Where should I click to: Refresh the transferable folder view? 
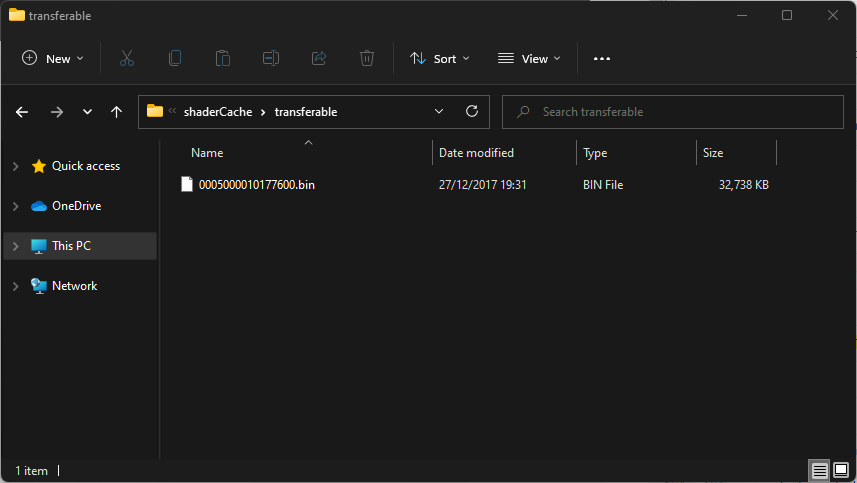[472, 111]
